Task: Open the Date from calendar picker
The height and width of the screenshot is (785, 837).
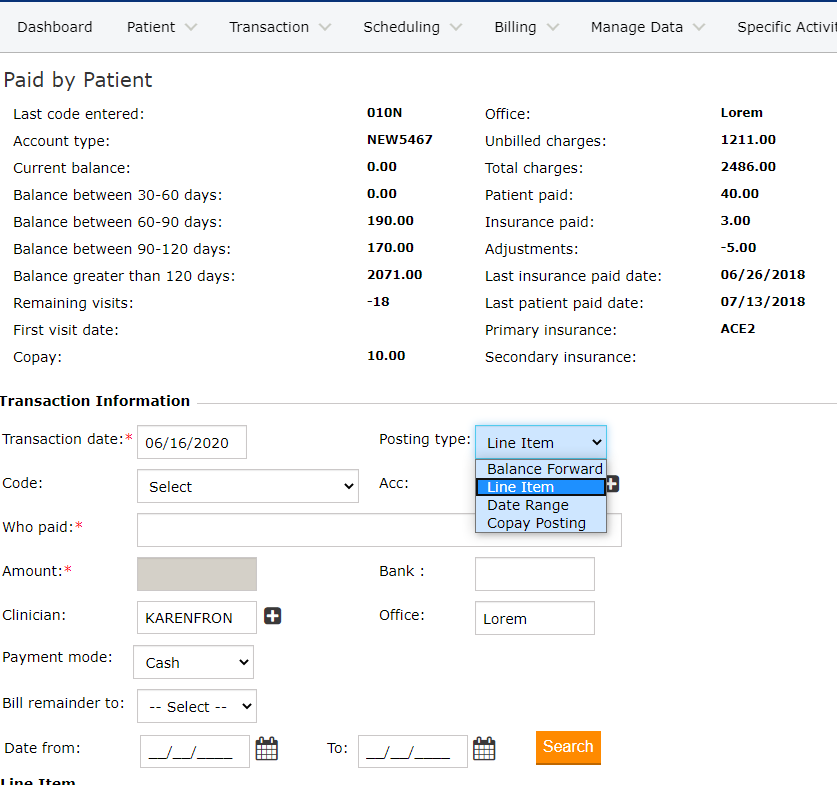Action: point(266,749)
